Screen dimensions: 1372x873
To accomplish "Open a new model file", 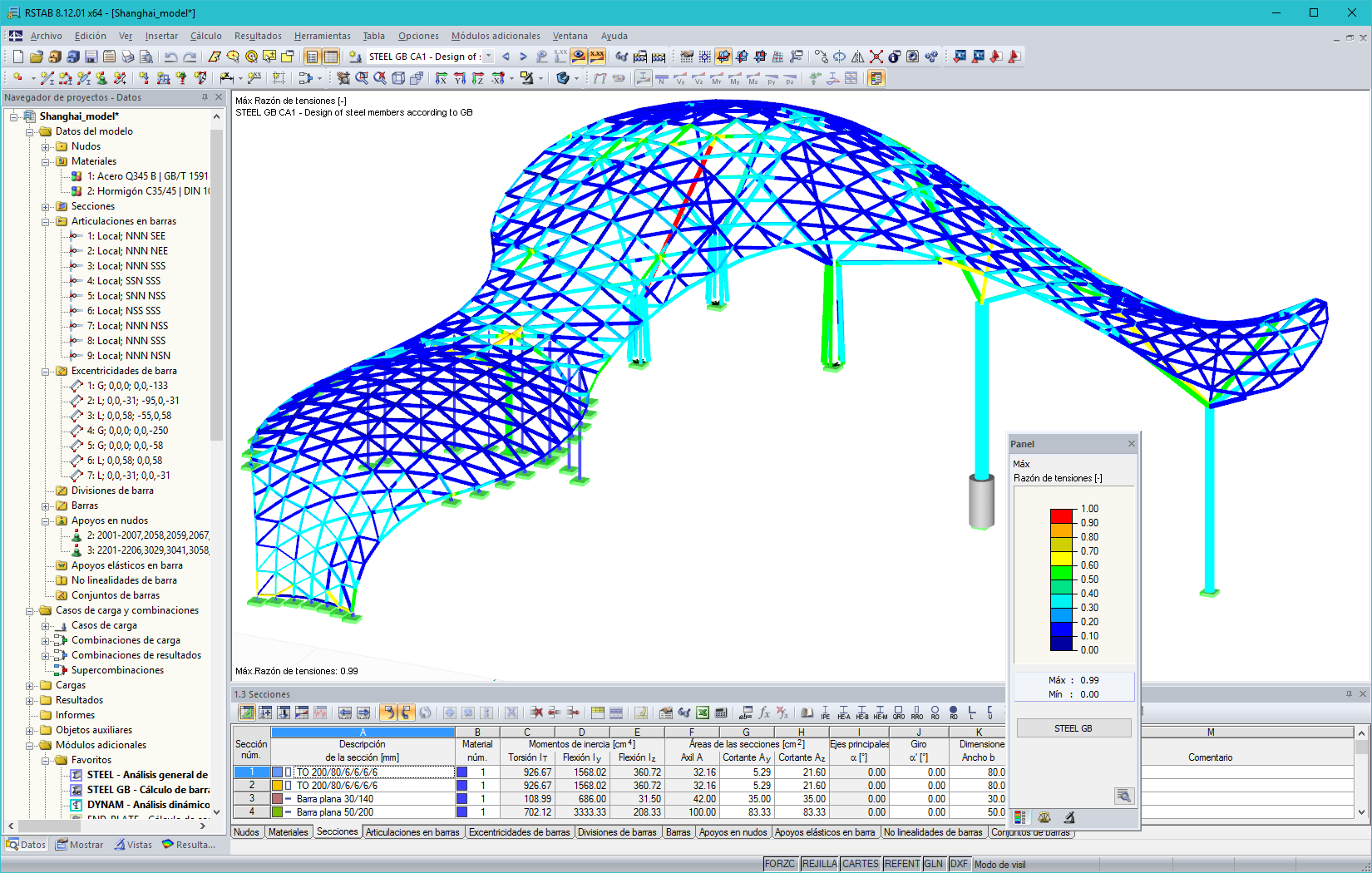I will click(x=18, y=57).
